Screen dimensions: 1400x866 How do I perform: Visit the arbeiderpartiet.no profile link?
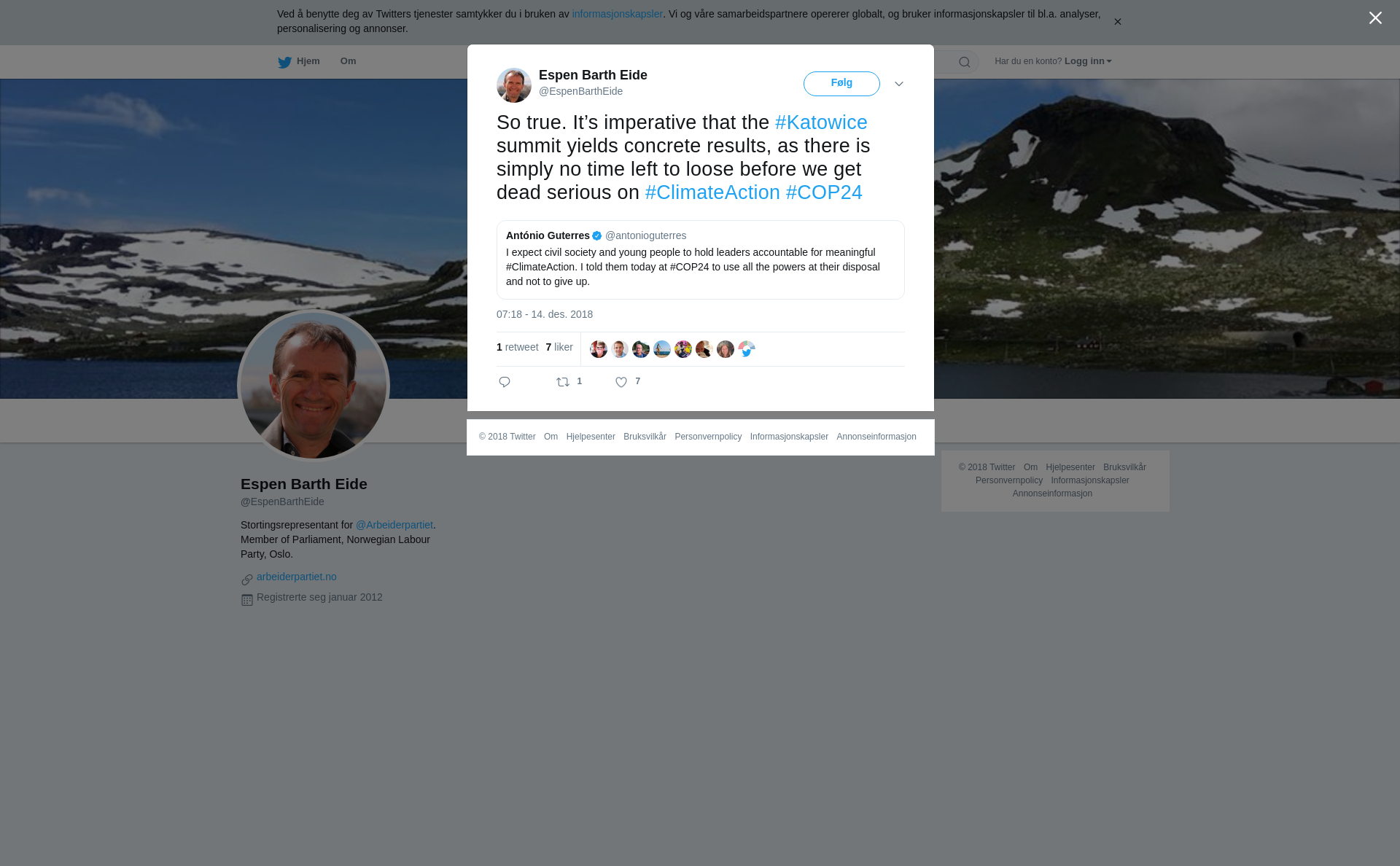pyautogui.click(x=296, y=577)
